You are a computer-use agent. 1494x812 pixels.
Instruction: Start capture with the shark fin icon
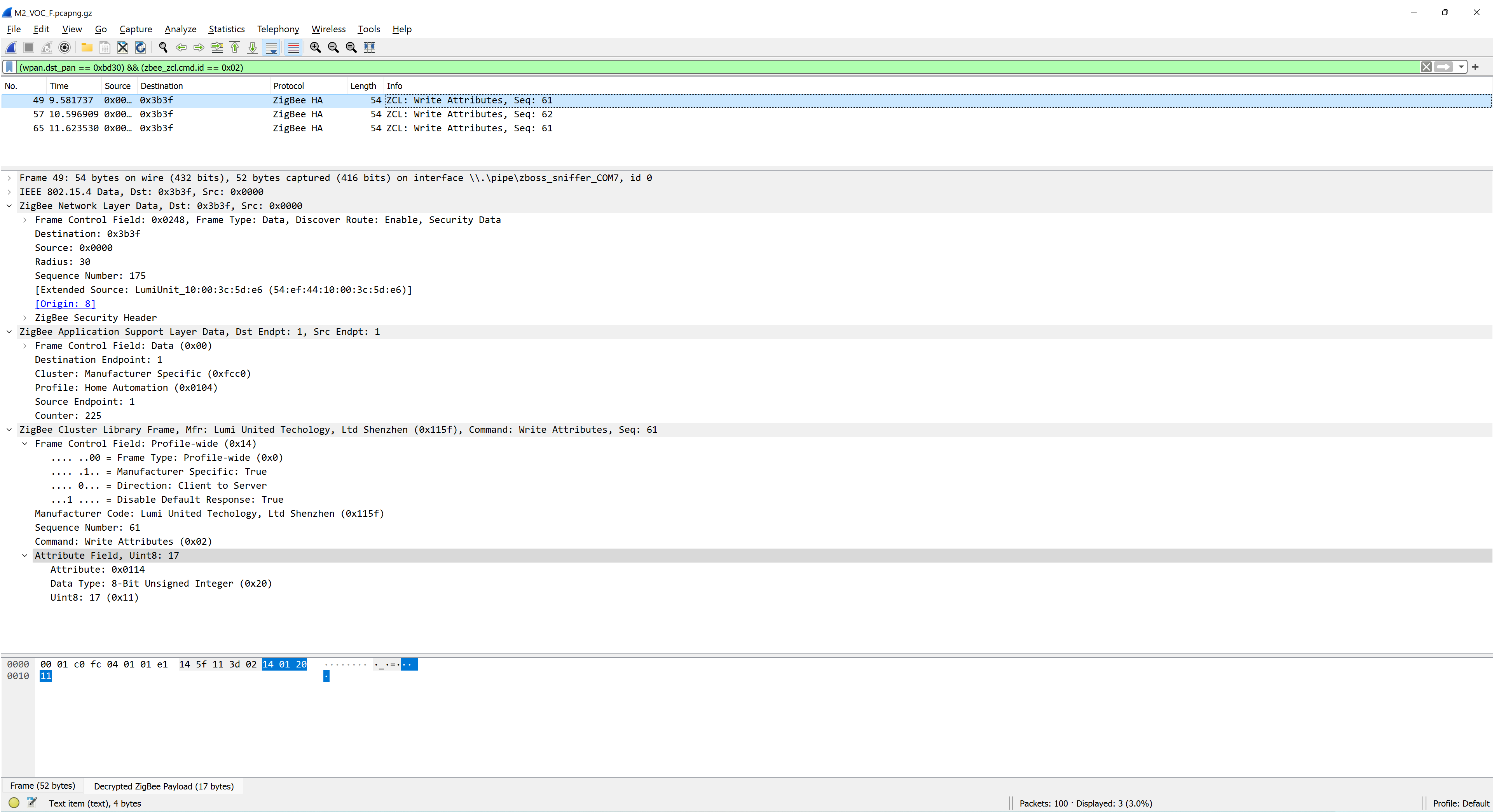click(x=11, y=47)
